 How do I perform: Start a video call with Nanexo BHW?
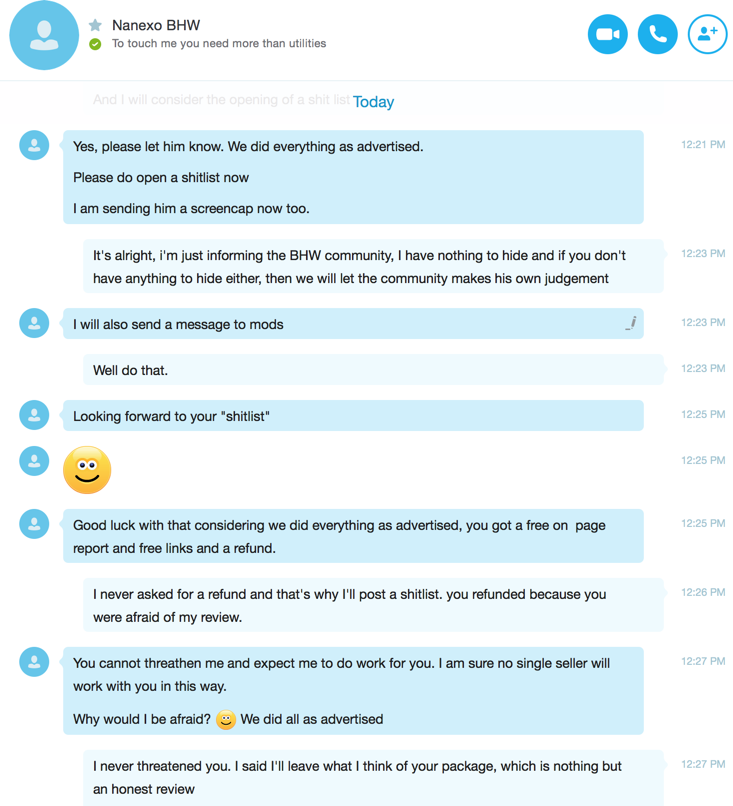click(x=608, y=34)
